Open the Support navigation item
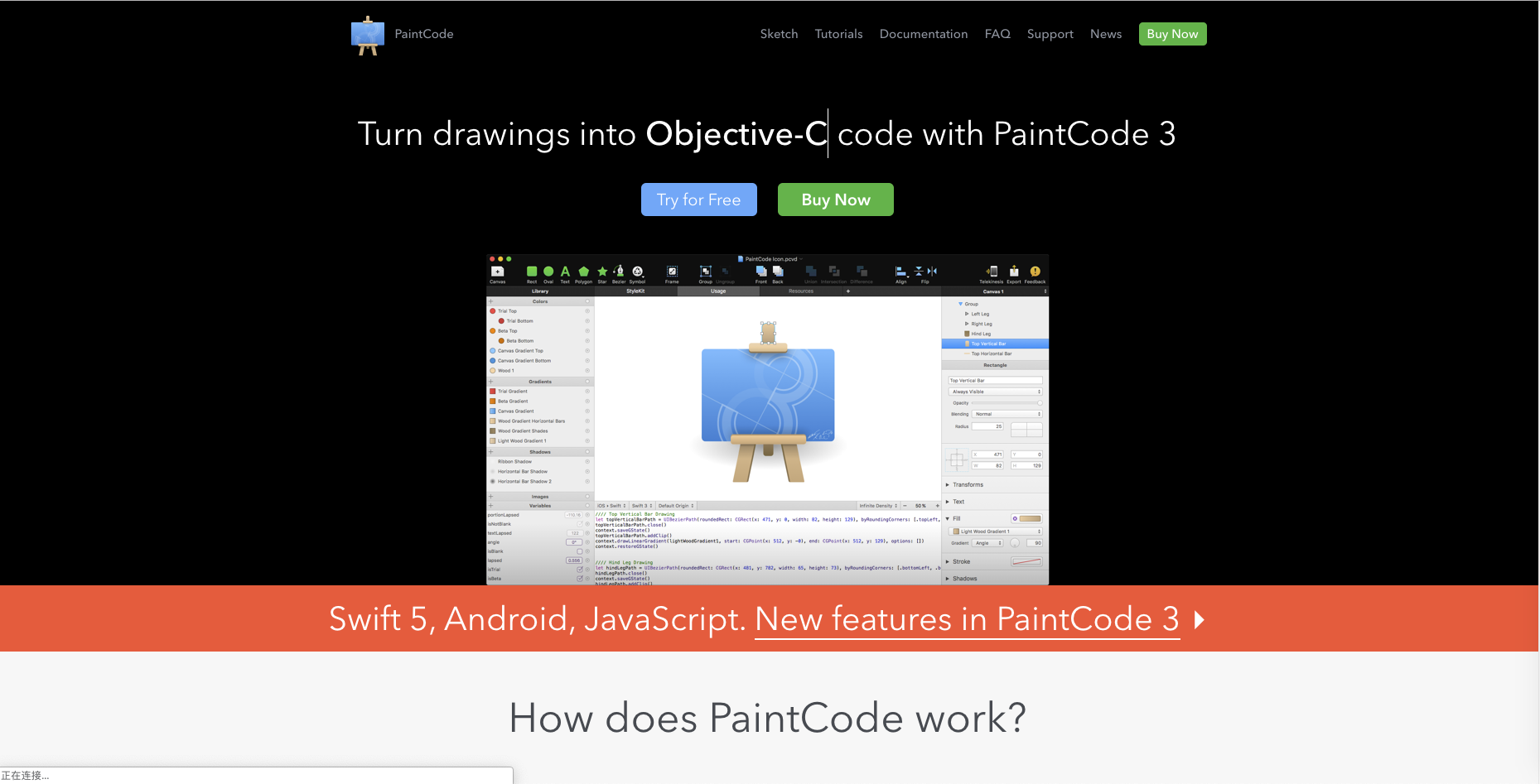 1050,34
